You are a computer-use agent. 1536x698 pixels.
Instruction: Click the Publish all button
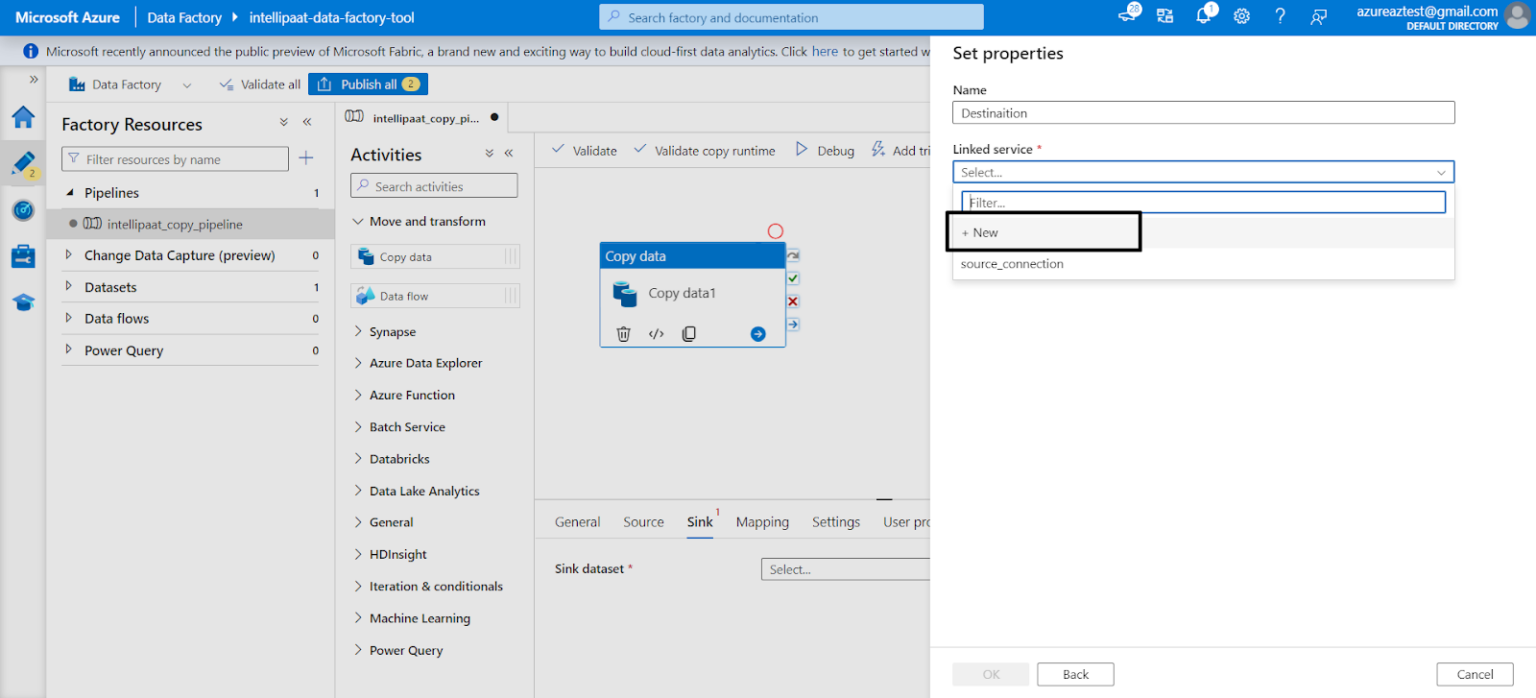click(x=368, y=84)
